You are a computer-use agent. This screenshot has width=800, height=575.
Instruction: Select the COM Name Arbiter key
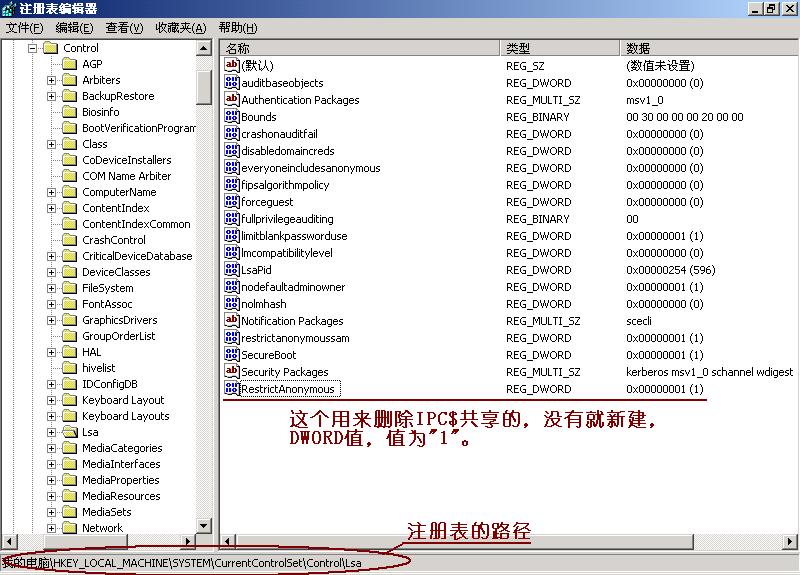coord(127,176)
